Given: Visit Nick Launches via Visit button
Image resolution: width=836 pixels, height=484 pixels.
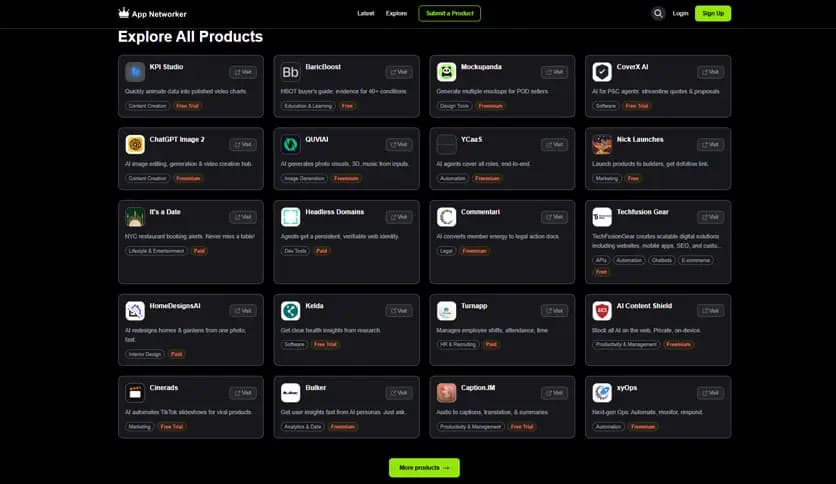Looking at the screenshot, I should [x=711, y=144].
